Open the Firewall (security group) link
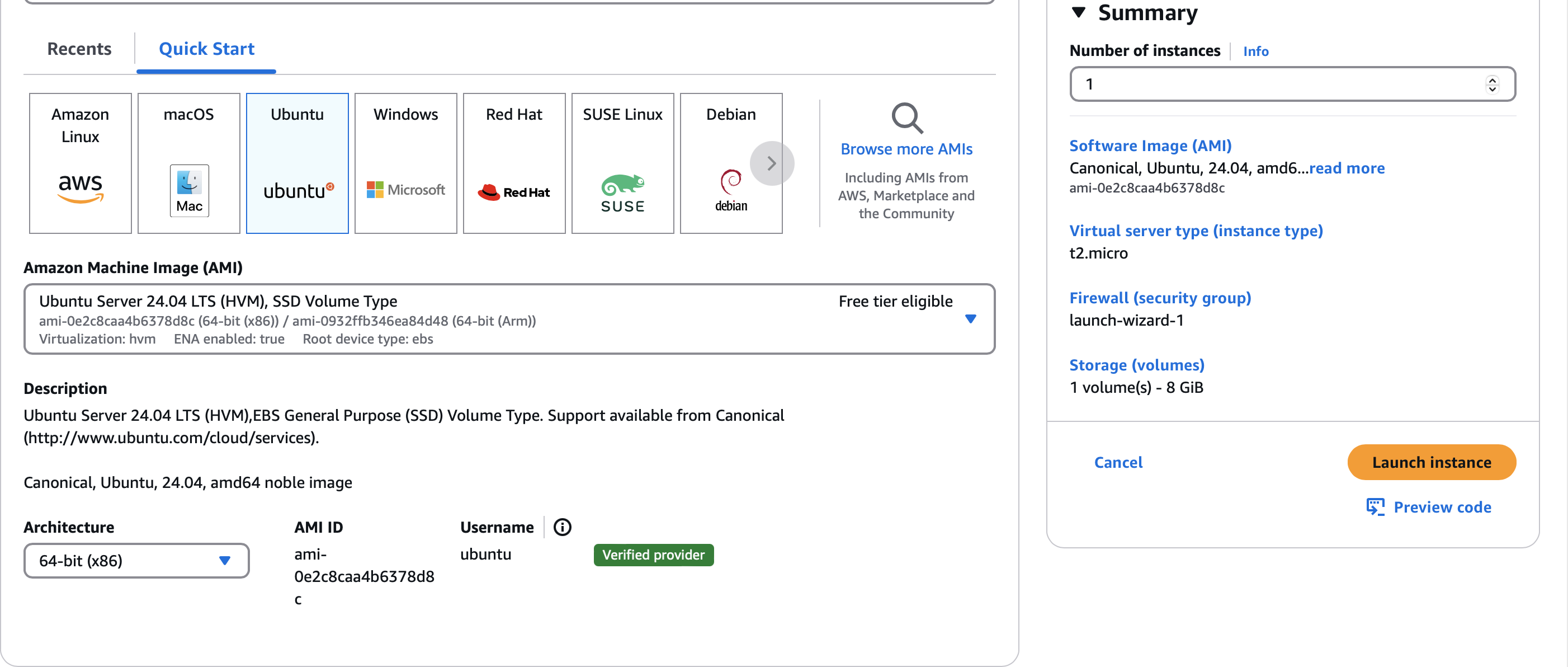 click(1160, 298)
